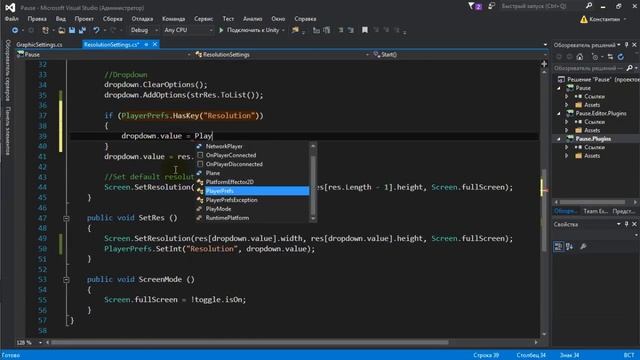Select the Pause.Plugins project node
The image size is (640, 360).
point(593,139)
